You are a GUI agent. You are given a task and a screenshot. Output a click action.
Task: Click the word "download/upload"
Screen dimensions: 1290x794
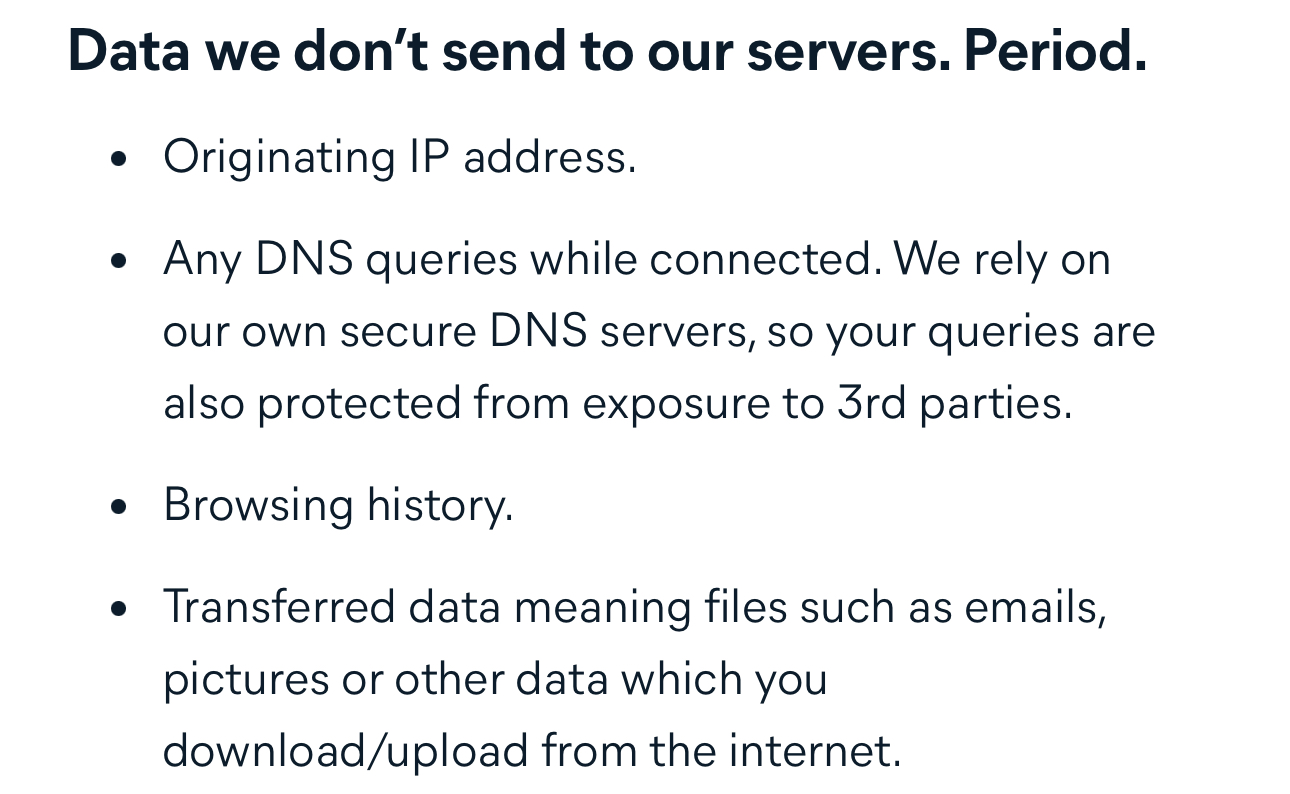346,751
